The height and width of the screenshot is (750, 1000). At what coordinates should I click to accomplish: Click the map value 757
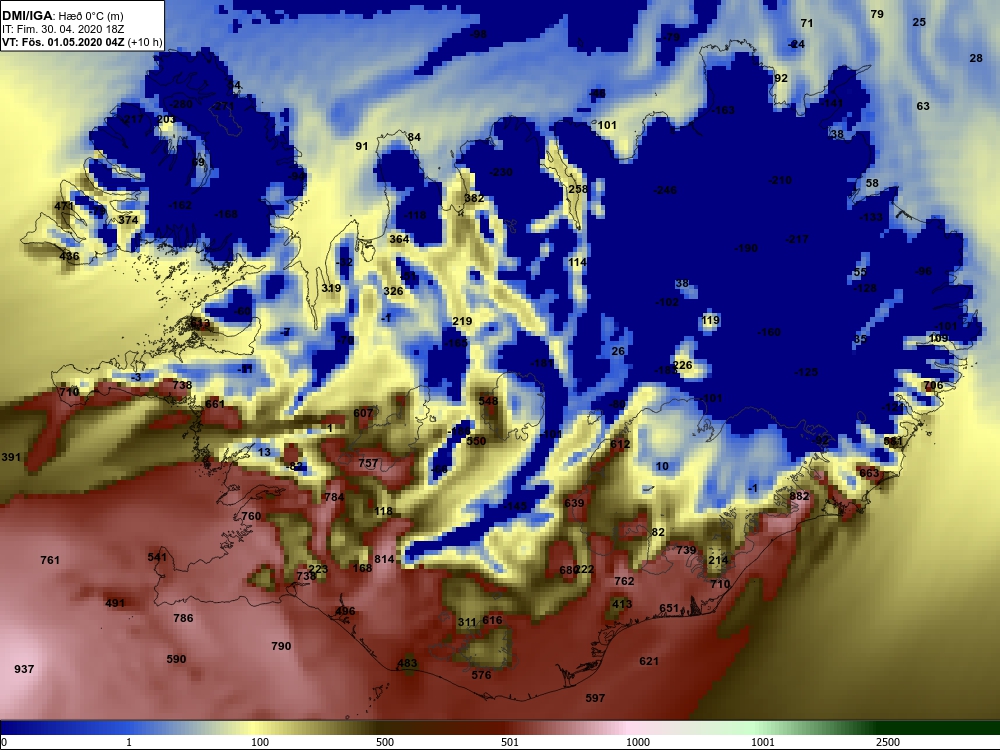click(x=368, y=463)
